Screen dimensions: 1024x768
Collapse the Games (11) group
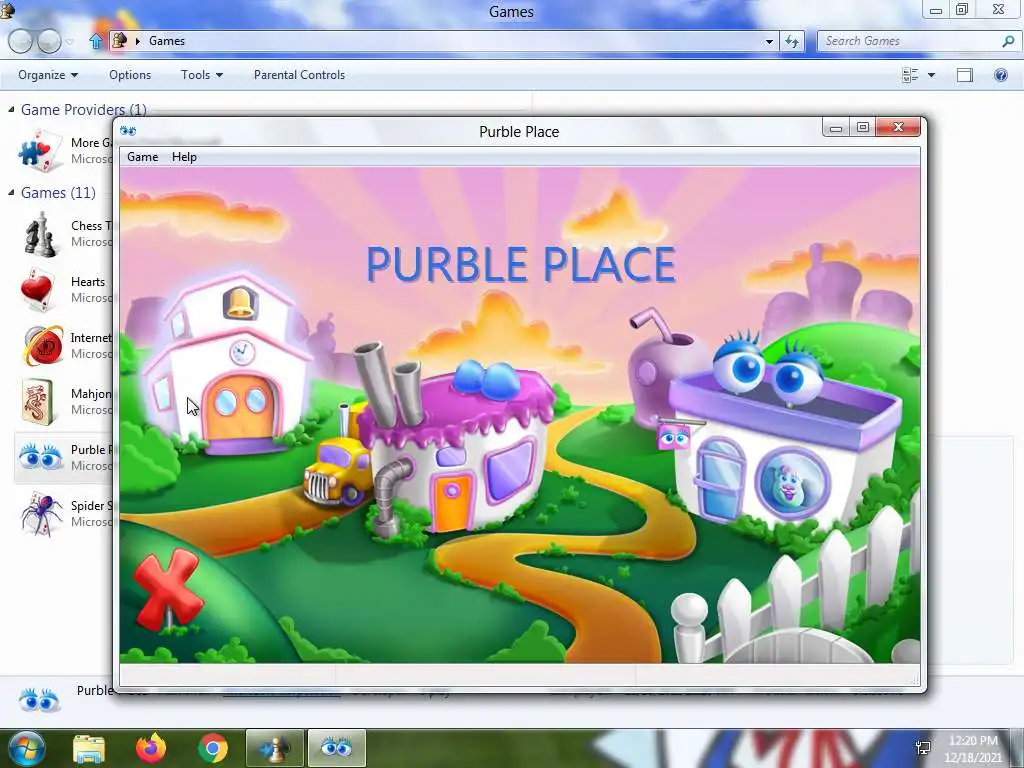(x=11, y=193)
